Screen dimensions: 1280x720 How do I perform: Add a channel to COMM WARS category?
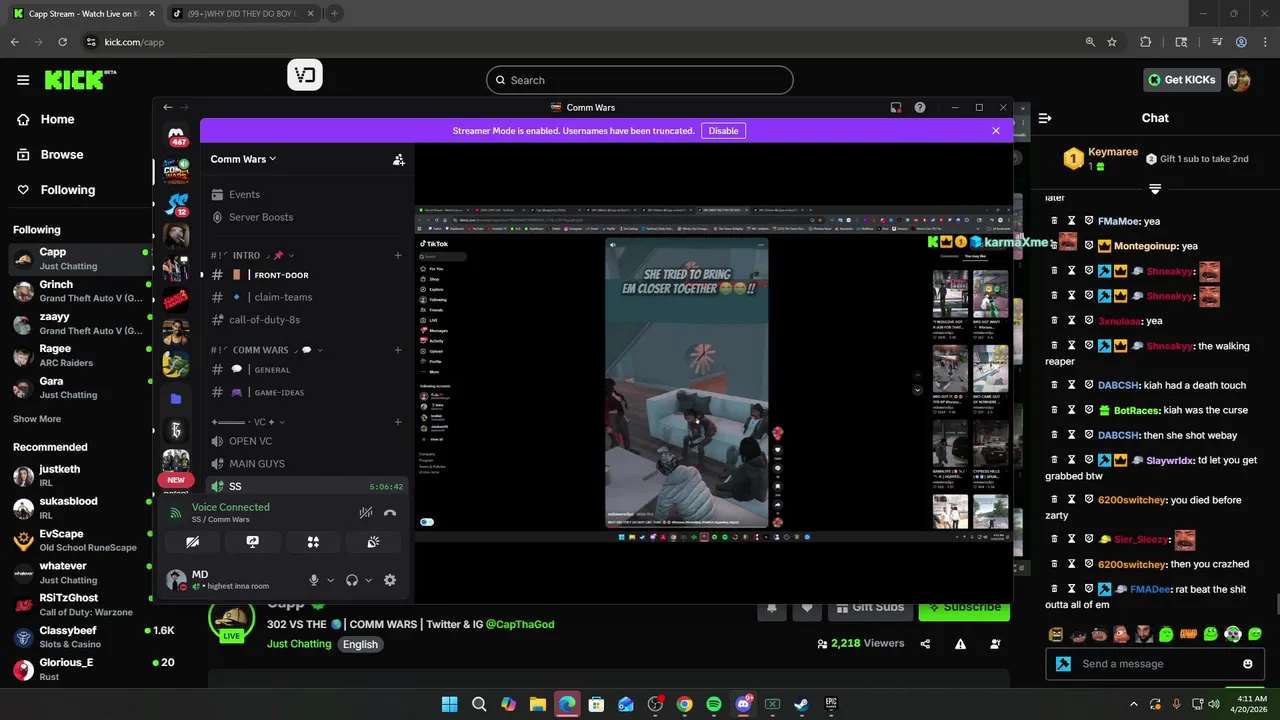click(398, 350)
